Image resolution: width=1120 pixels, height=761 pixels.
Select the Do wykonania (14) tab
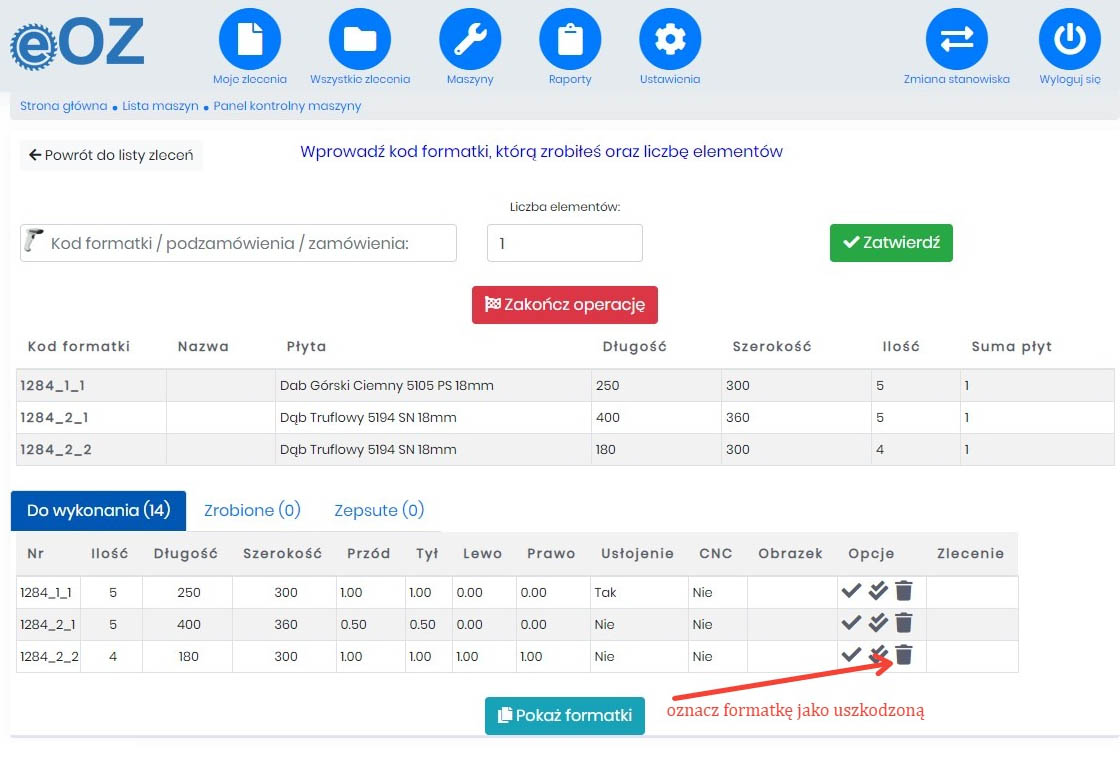98,510
